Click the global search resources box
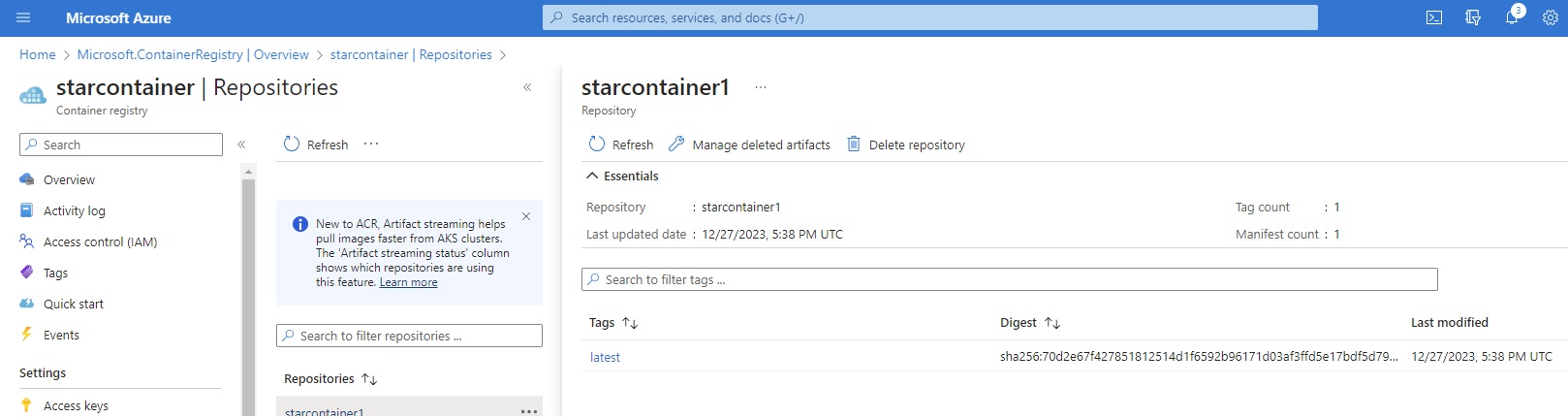The width and height of the screenshot is (1568, 418). tap(930, 17)
